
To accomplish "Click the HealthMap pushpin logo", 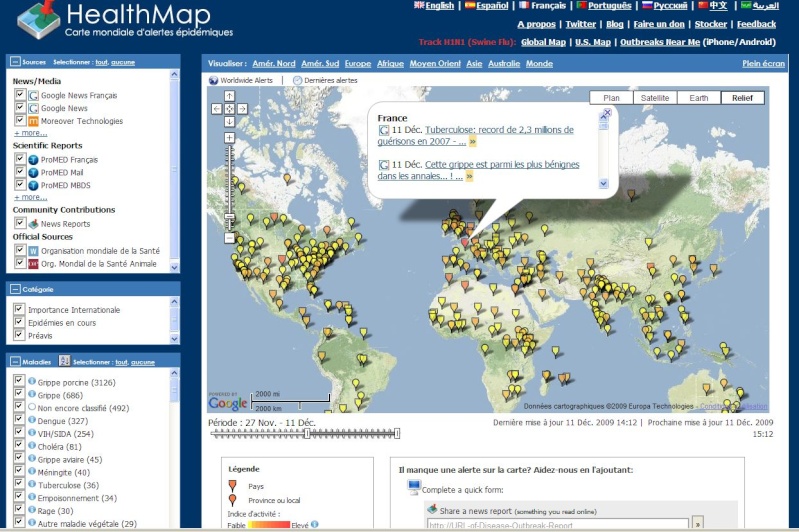I will point(38,19).
